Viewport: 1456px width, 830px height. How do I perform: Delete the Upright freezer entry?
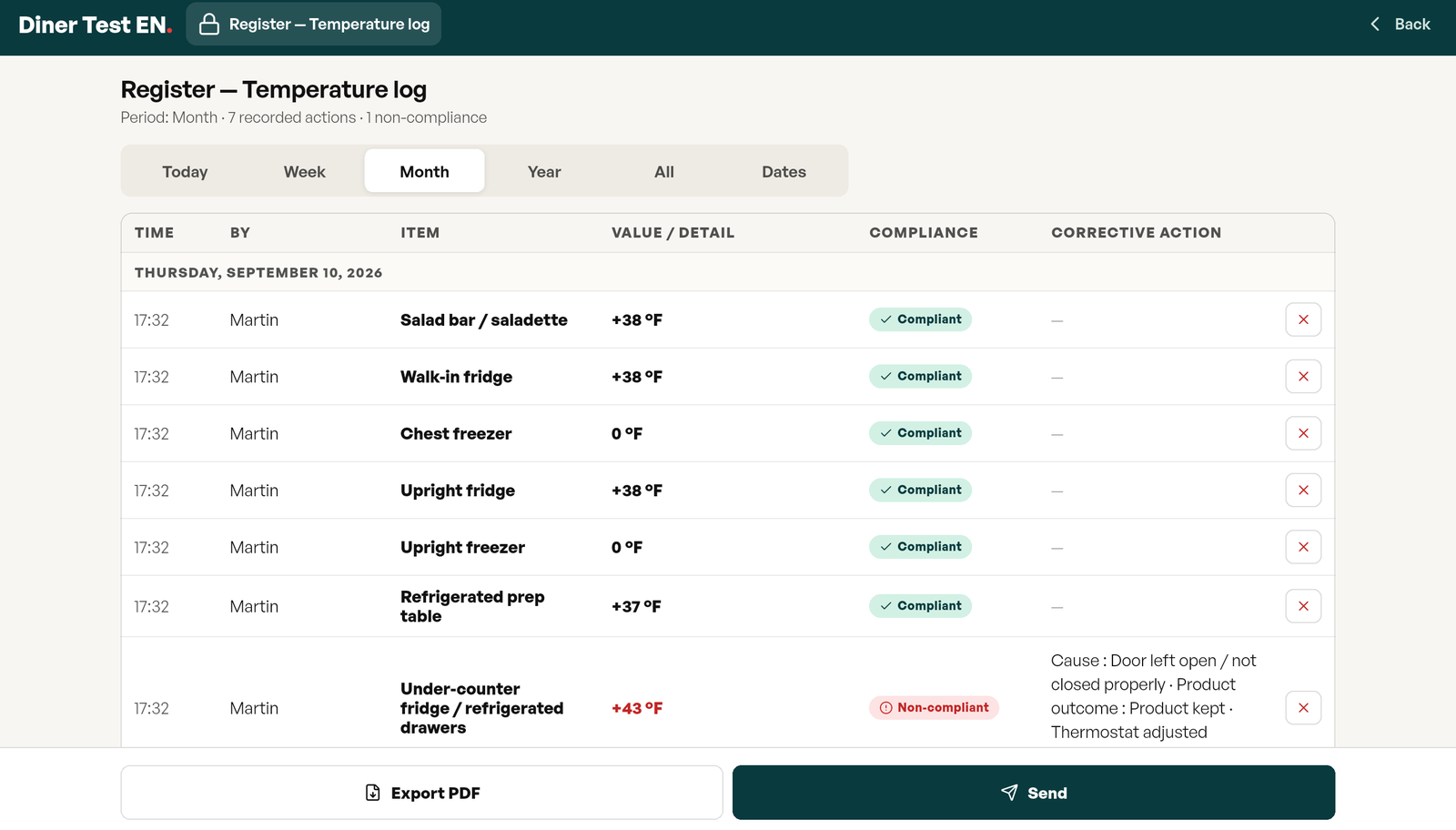pos(1303,547)
